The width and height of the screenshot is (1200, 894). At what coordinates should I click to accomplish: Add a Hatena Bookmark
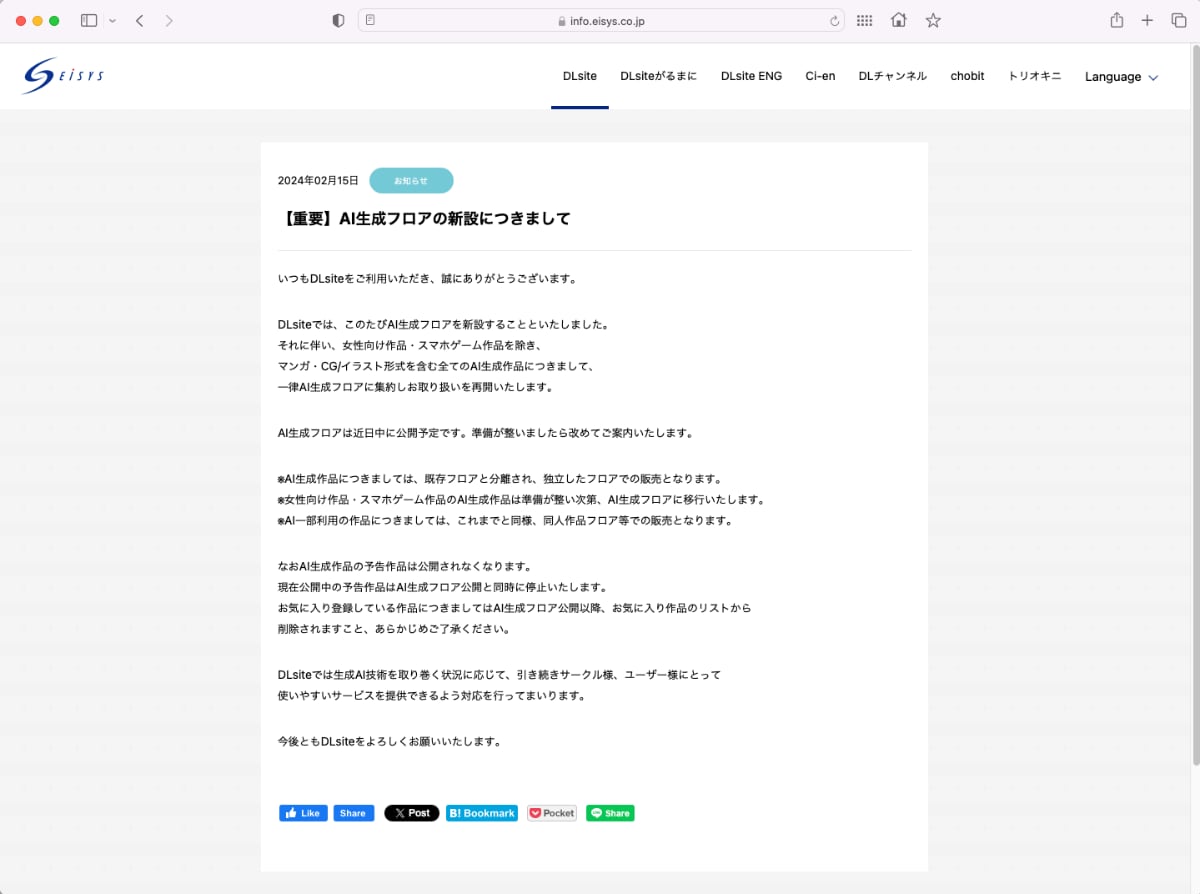pos(482,813)
